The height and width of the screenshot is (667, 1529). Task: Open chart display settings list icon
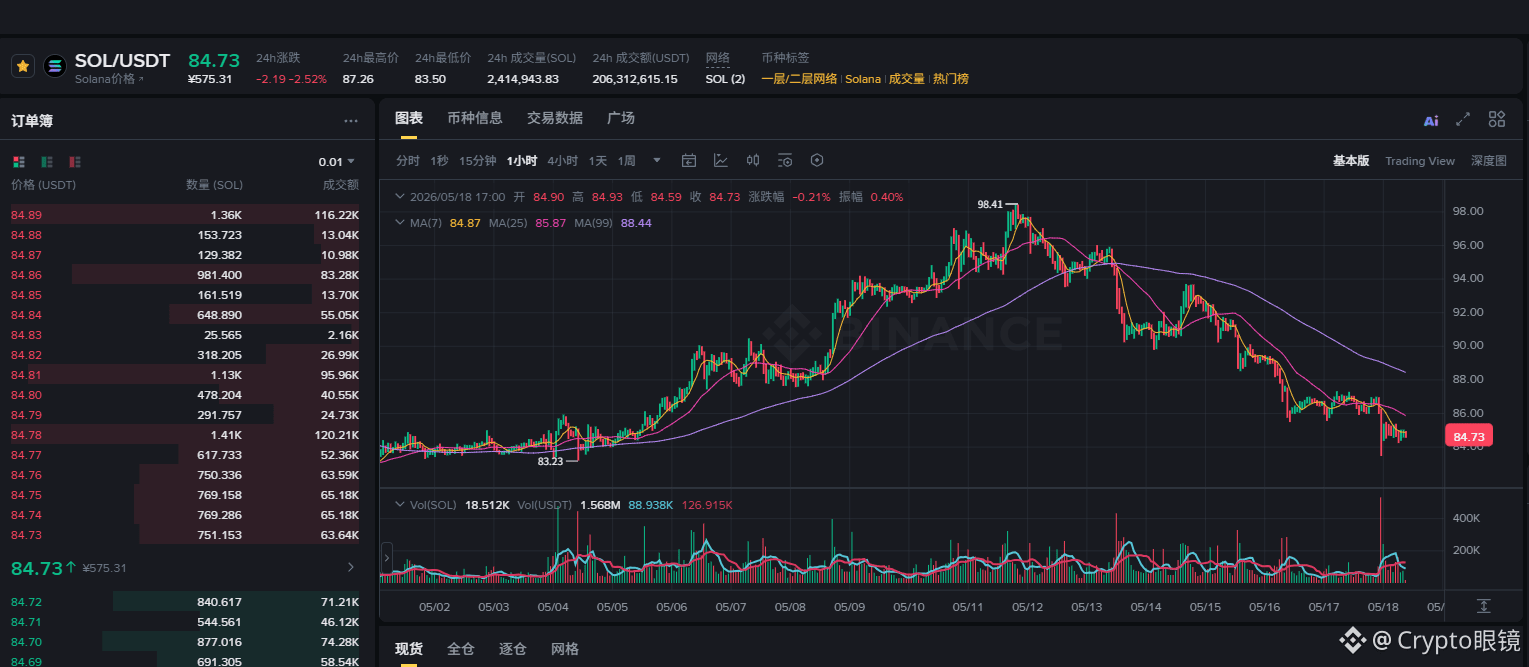coord(785,160)
